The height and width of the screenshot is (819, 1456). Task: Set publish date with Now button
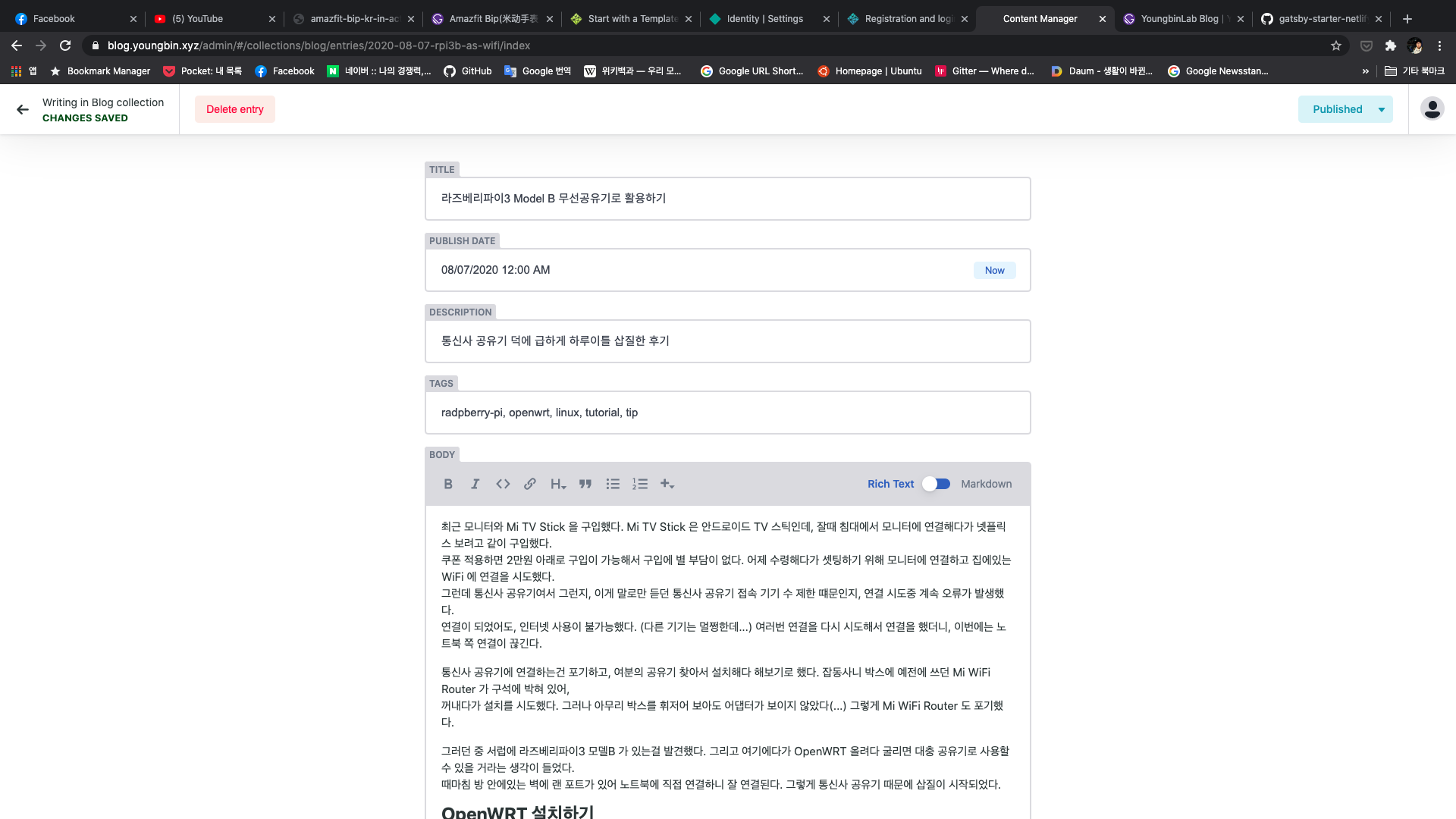click(994, 271)
